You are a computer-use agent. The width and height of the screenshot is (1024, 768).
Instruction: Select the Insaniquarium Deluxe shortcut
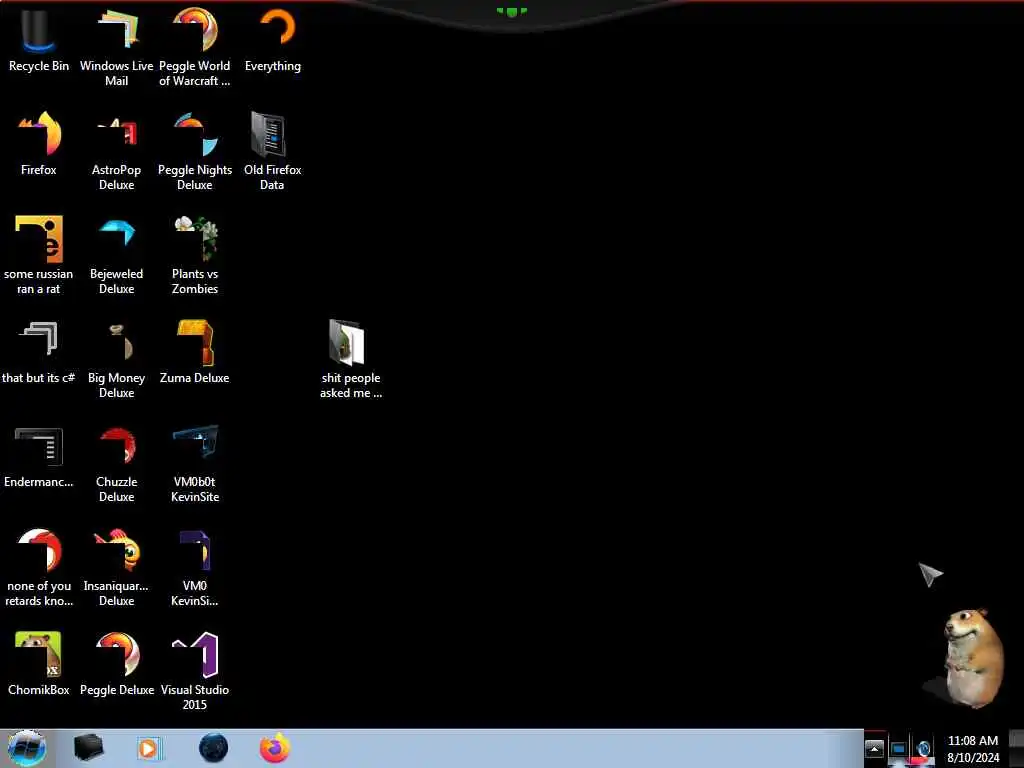[116, 566]
